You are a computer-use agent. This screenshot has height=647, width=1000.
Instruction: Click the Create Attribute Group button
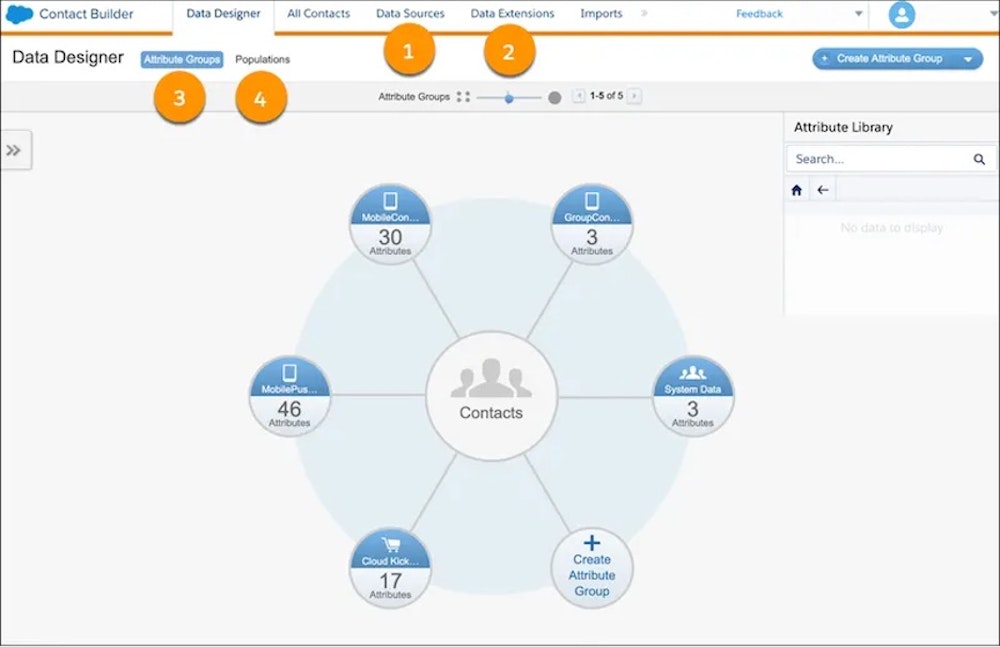[x=889, y=58]
